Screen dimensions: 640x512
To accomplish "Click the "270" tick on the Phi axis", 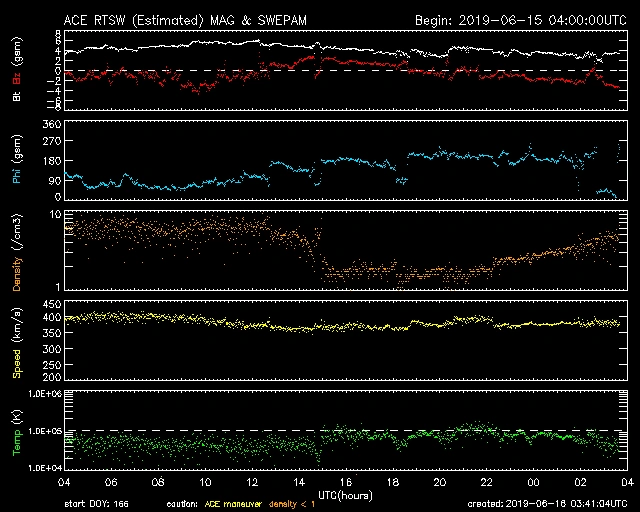I will [52, 141].
